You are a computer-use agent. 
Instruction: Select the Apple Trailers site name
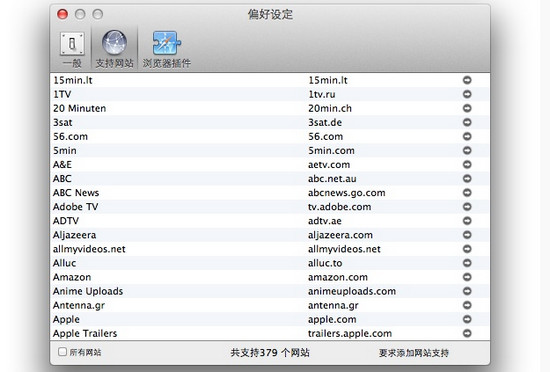[x=85, y=333]
